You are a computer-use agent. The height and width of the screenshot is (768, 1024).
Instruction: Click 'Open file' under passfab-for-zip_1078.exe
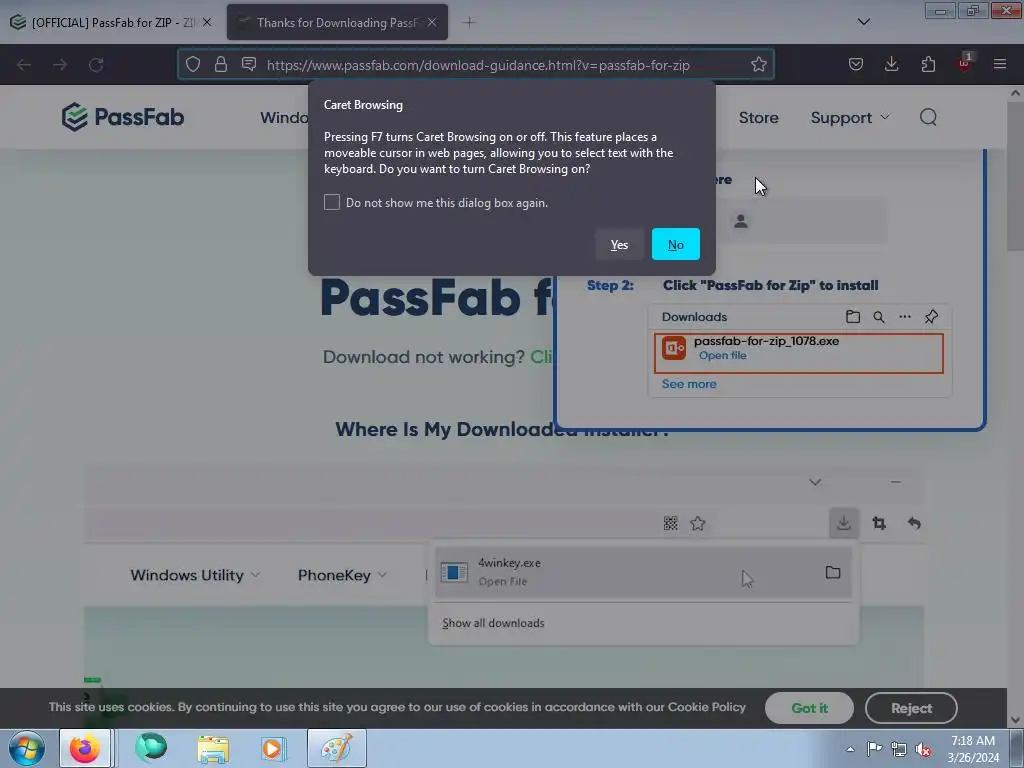(x=722, y=355)
